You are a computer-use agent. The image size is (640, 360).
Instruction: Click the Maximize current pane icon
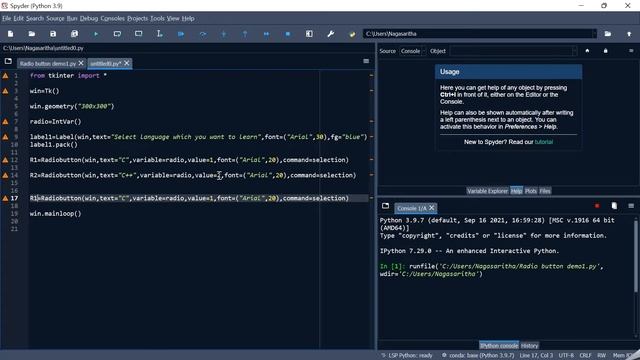pyautogui.click(x=309, y=34)
